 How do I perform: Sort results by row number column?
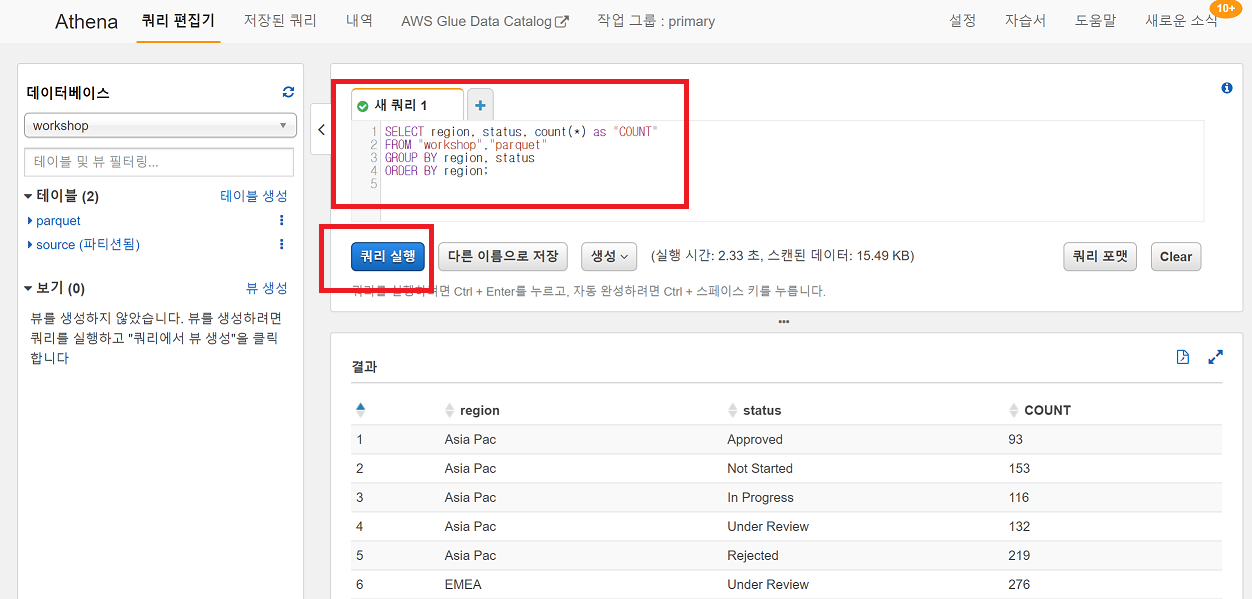pyautogui.click(x=361, y=410)
